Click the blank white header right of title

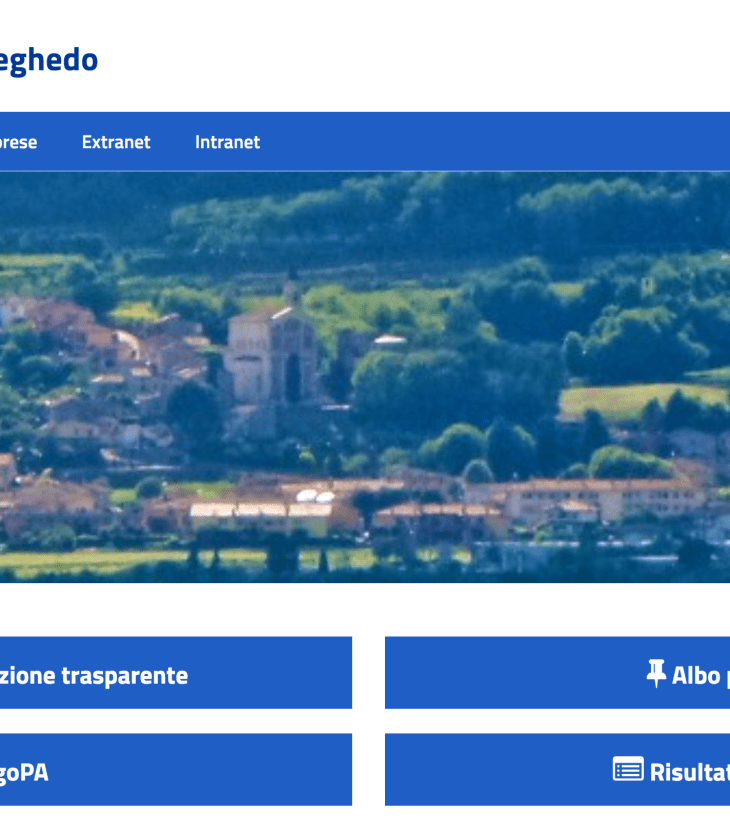[x=400, y=60]
